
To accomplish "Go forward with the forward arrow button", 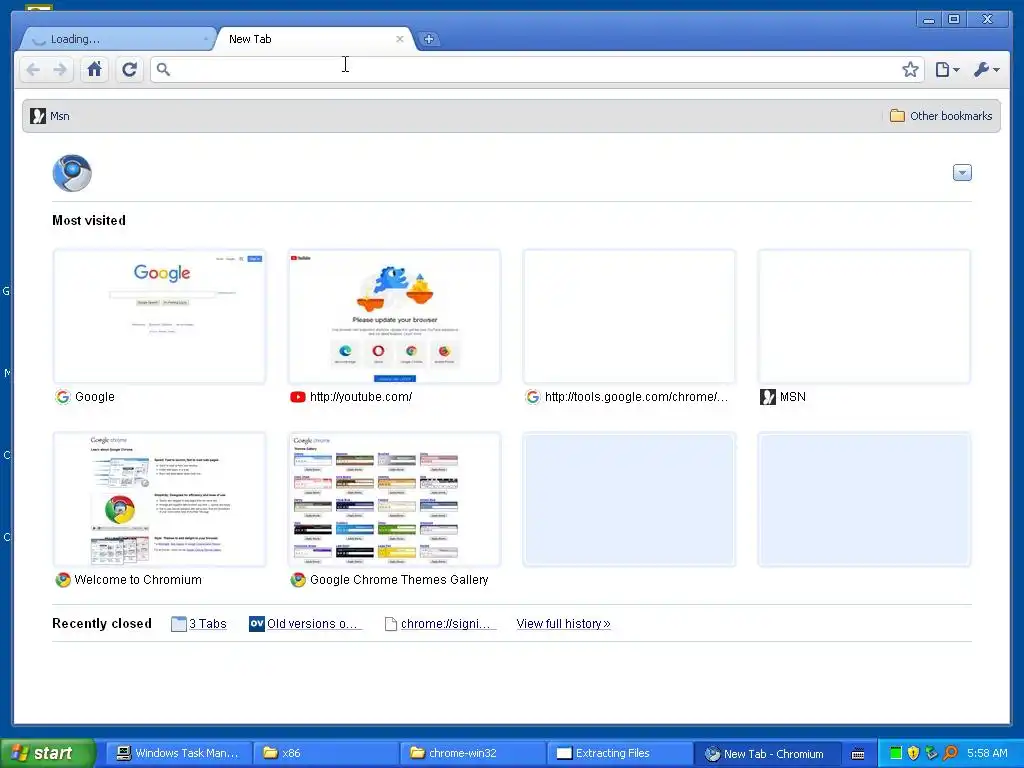I will click(x=60, y=69).
